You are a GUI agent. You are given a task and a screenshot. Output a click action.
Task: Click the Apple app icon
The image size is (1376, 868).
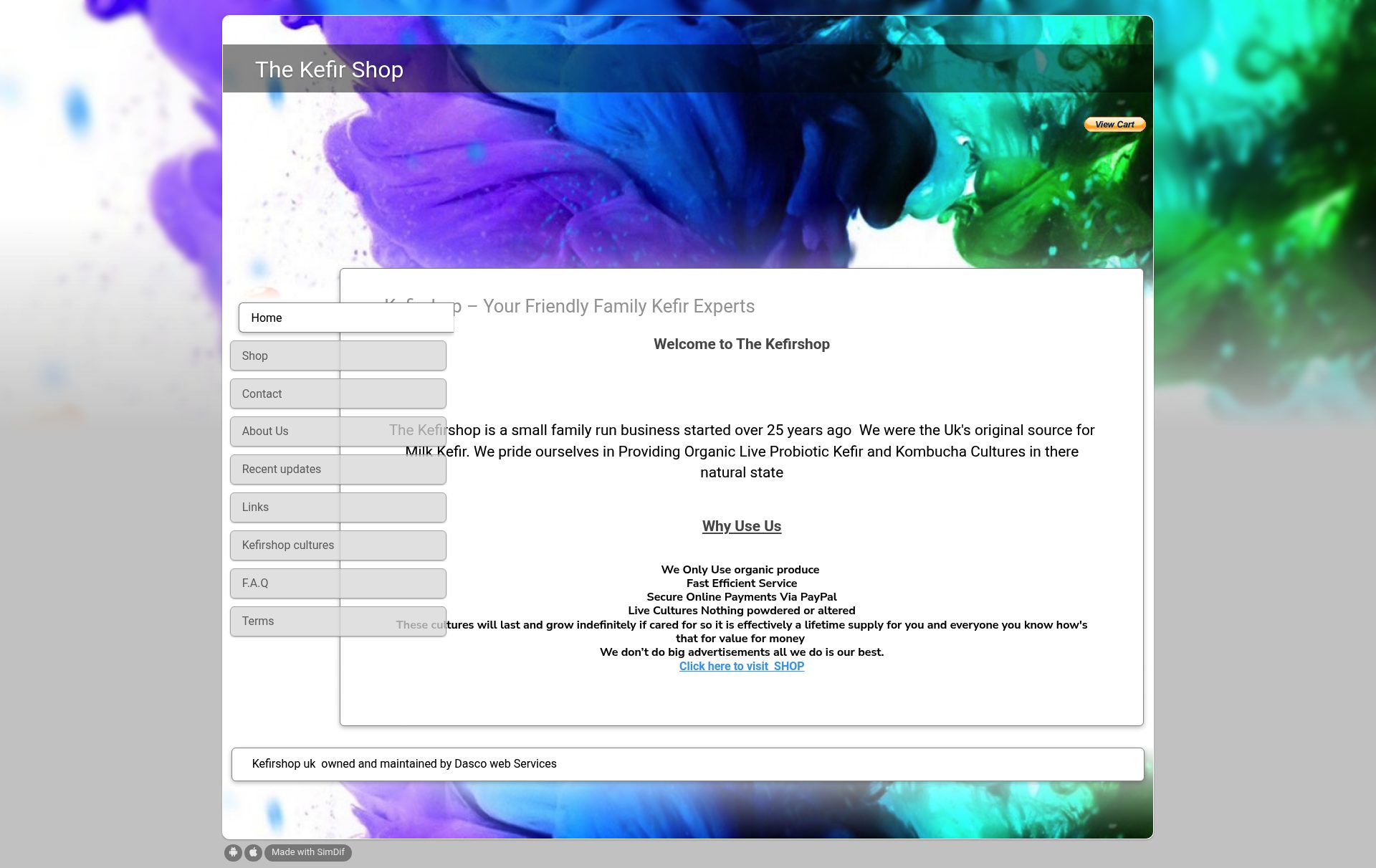click(x=253, y=852)
